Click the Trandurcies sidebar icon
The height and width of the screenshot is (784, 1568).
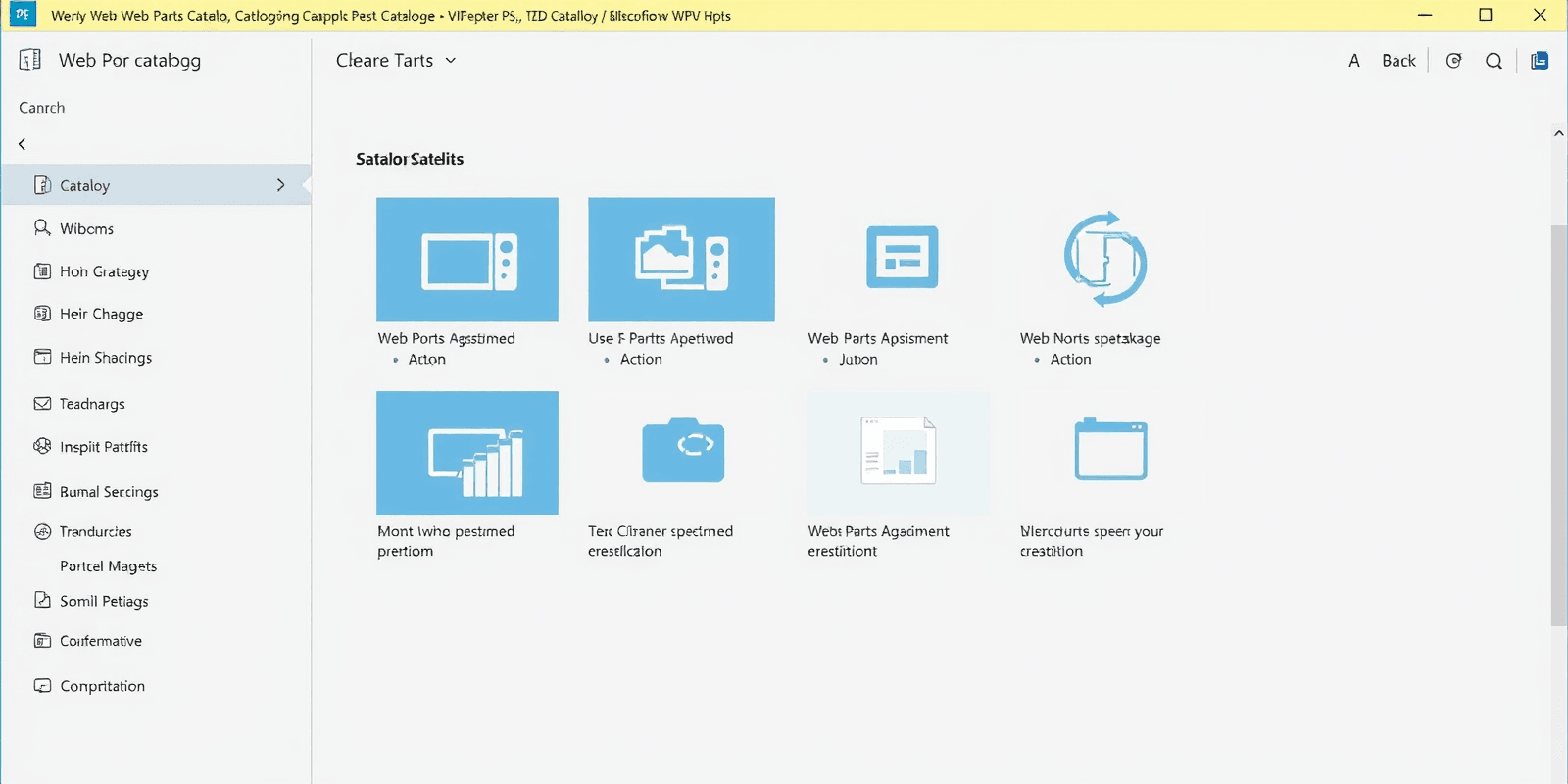tap(42, 531)
